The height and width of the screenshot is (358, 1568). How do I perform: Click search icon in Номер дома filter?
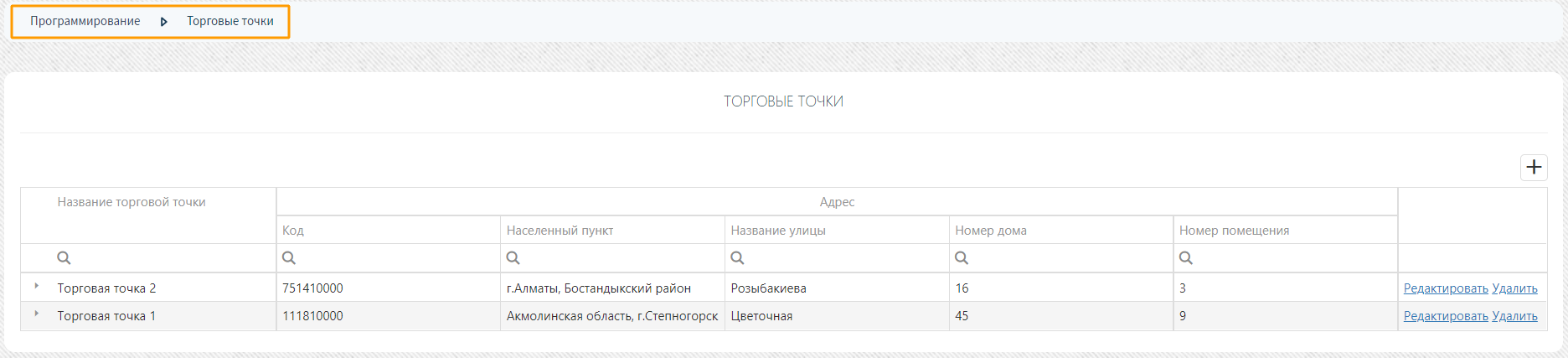[962, 258]
